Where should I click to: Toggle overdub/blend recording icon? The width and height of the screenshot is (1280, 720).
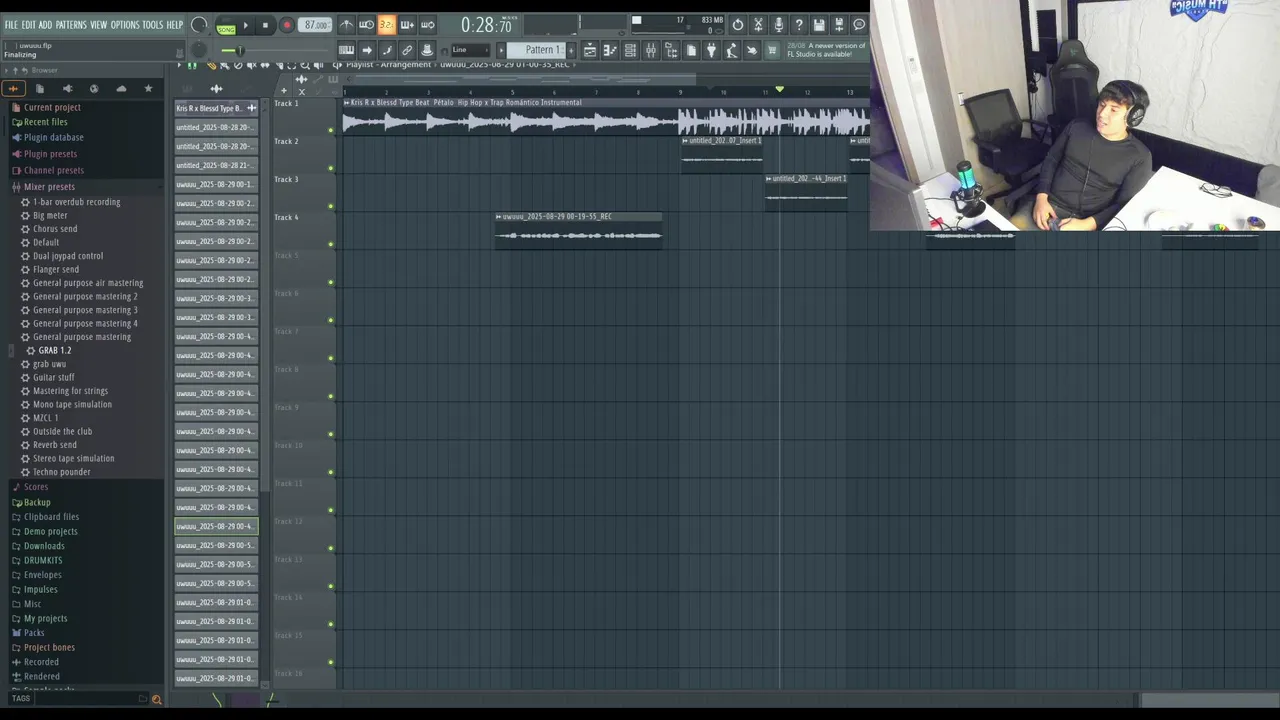click(x=407, y=25)
